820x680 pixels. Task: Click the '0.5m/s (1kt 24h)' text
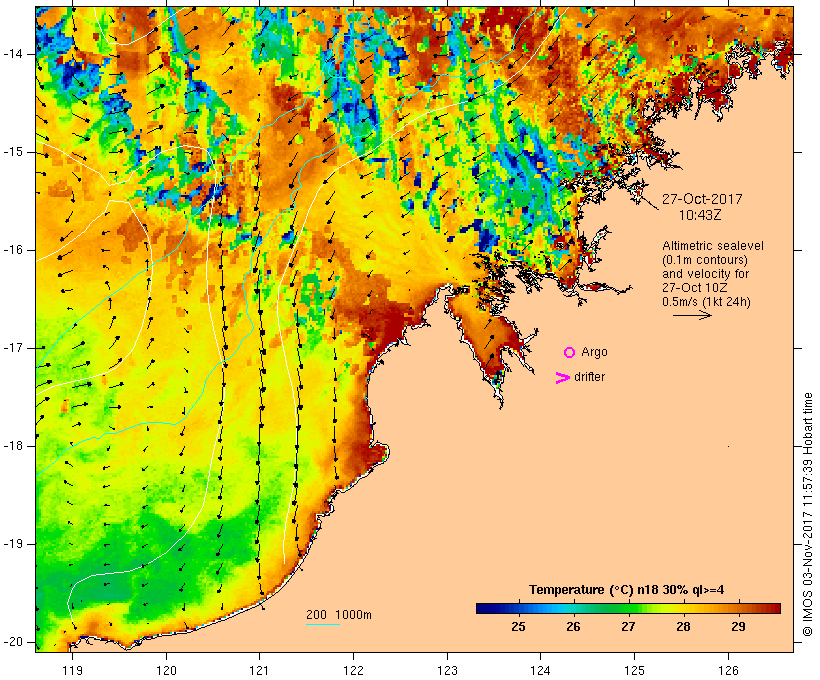pyautogui.click(x=706, y=302)
